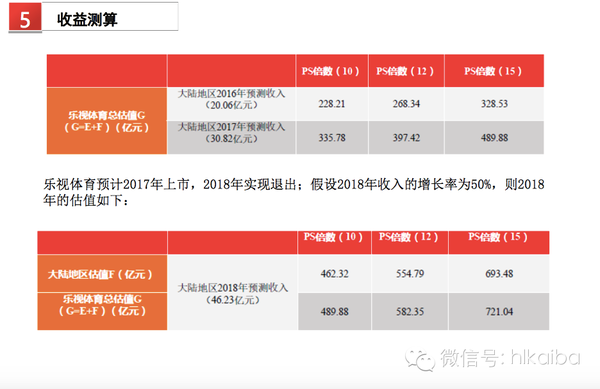Click the paragraph about 乐视体育预计2017年上市
This screenshot has height=389, width=600.
pos(293,192)
